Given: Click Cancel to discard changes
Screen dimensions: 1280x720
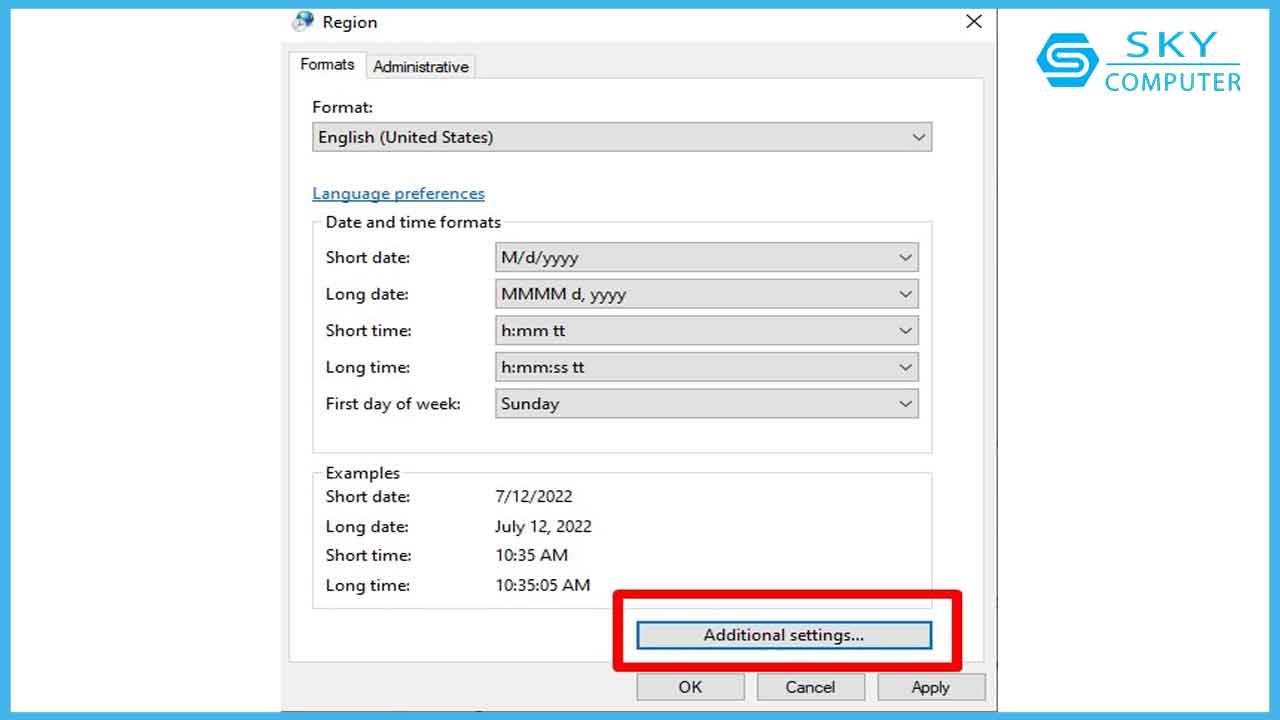Looking at the screenshot, I should [810, 687].
